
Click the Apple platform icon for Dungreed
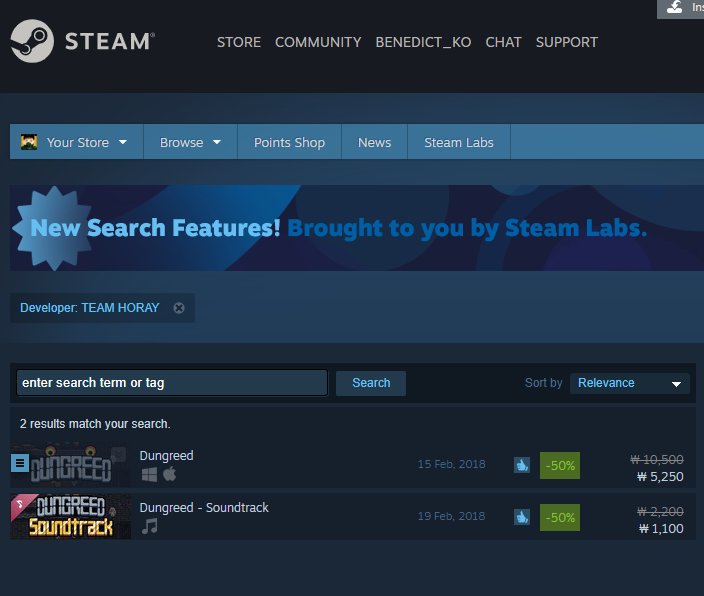click(x=170, y=474)
